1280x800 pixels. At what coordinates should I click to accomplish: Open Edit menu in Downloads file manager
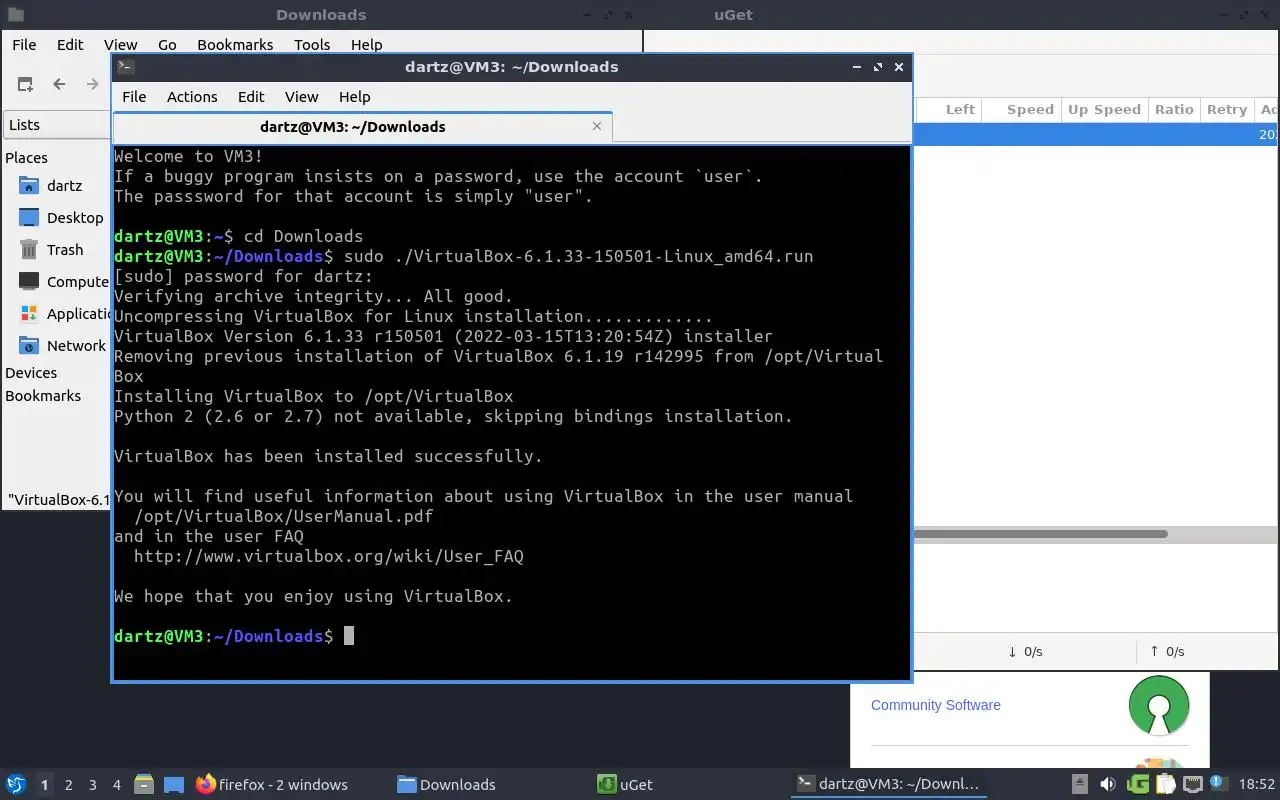(70, 45)
